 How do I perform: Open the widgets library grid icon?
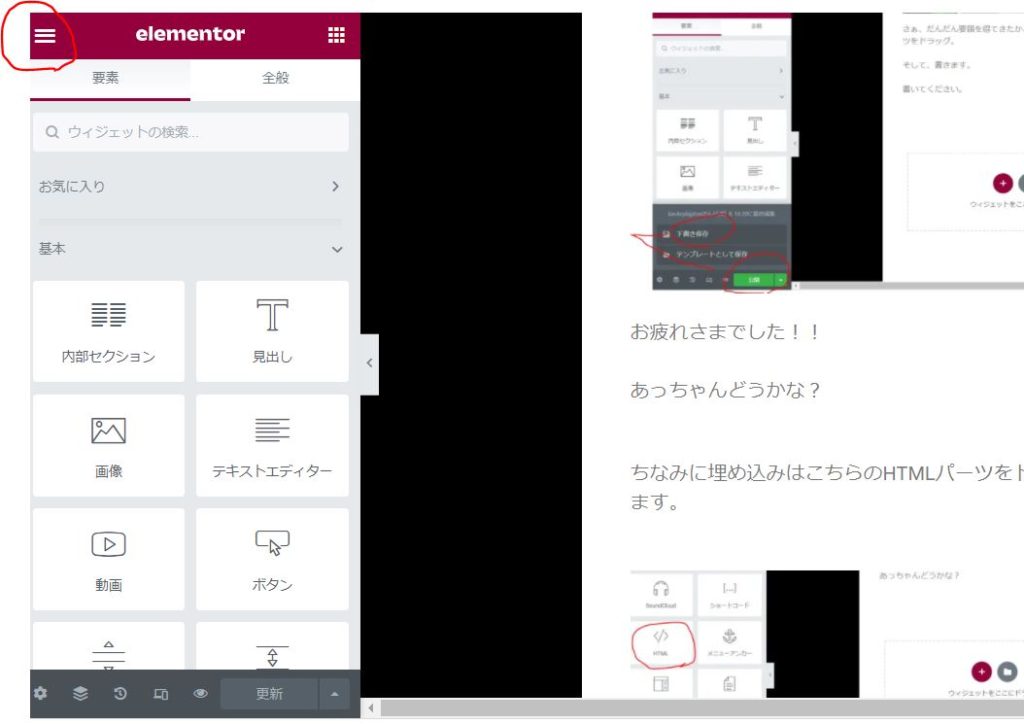click(x=336, y=34)
